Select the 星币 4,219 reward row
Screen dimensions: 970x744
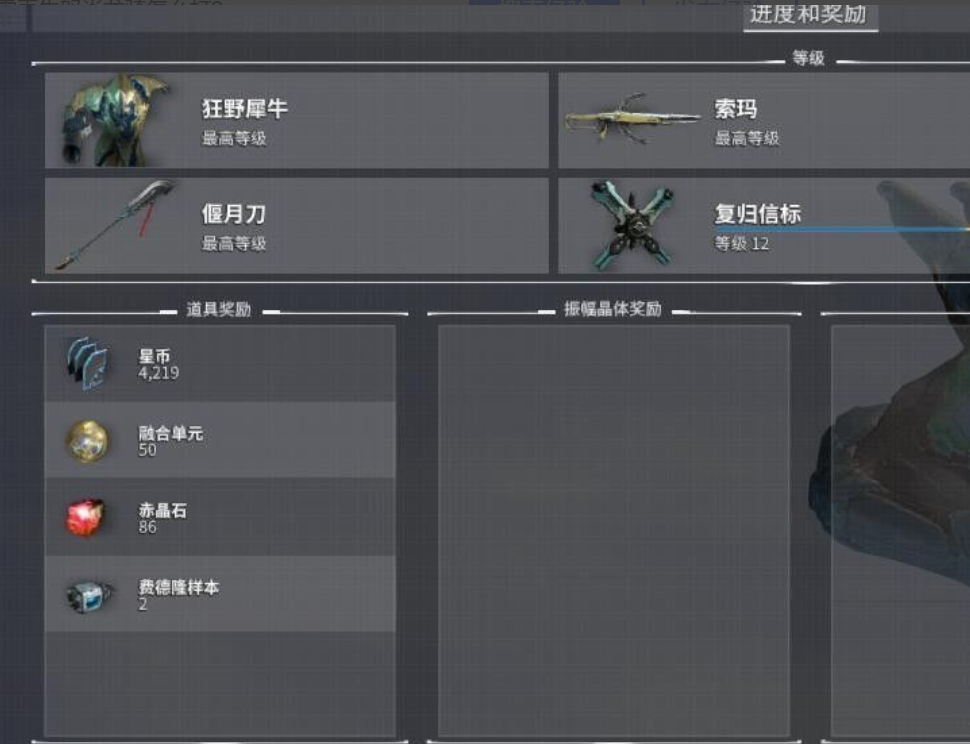[220, 364]
